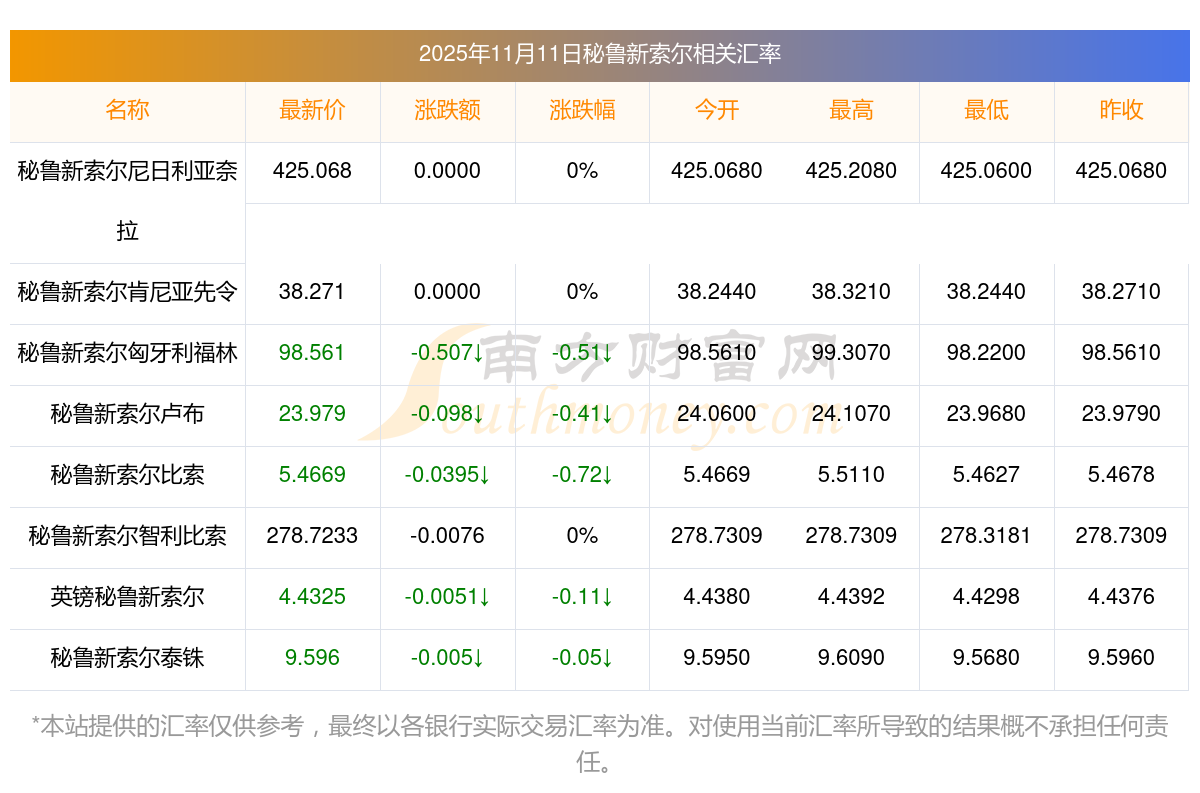Click the green latest price 23.979

point(312,414)
